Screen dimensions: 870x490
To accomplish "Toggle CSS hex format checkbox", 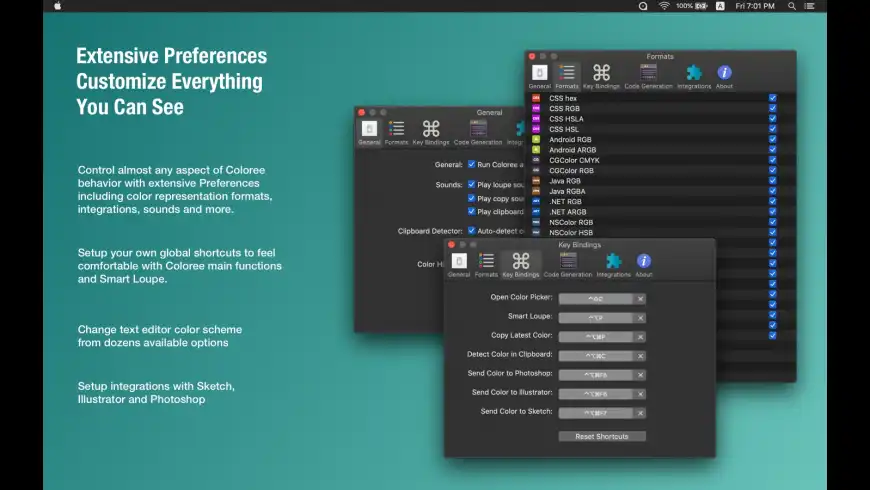I will (x=772, y=98).
